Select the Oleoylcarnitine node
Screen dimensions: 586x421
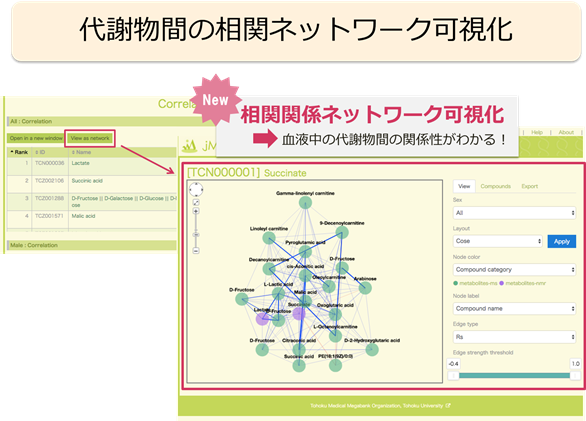[x=329, y=287]
